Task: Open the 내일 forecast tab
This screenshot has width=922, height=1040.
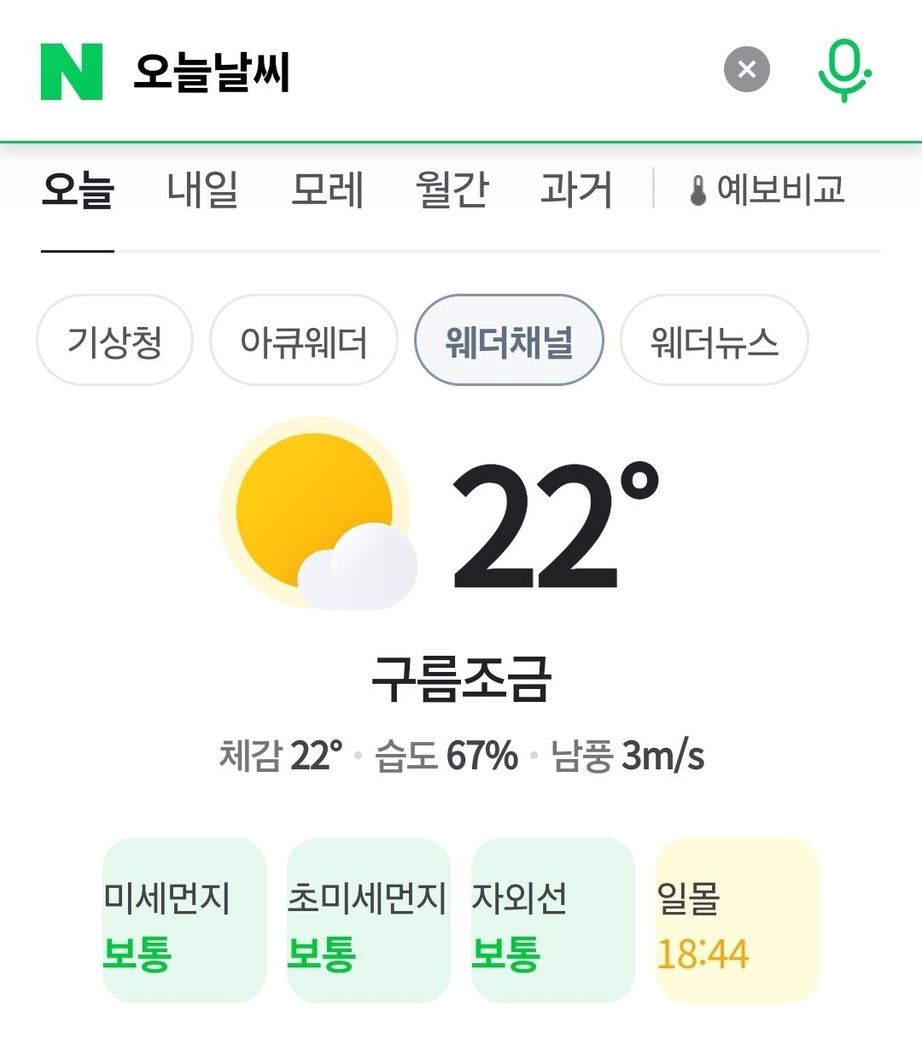Action: coord(202,190)
